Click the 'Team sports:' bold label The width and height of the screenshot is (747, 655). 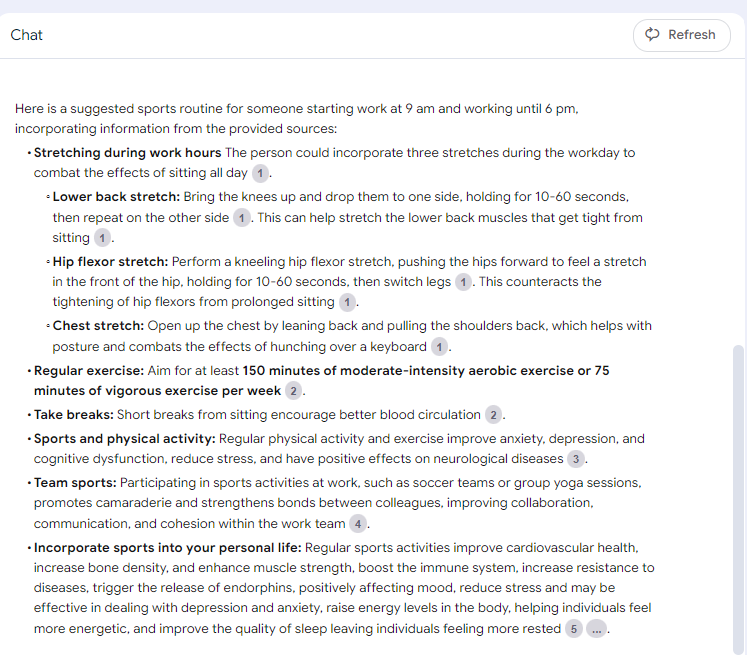tap(75, 483)
